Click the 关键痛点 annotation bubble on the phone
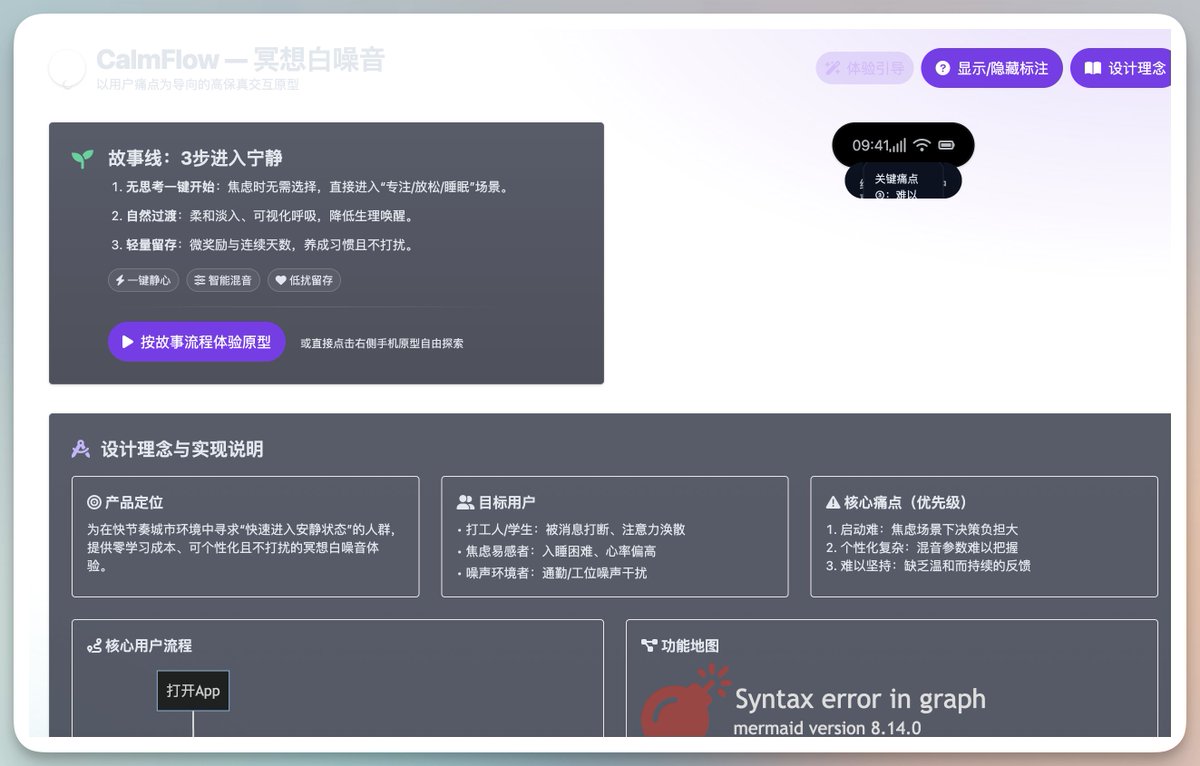The width and height of the screenshot is (1200, 766). pyautogui.click(x=897, y=182)
